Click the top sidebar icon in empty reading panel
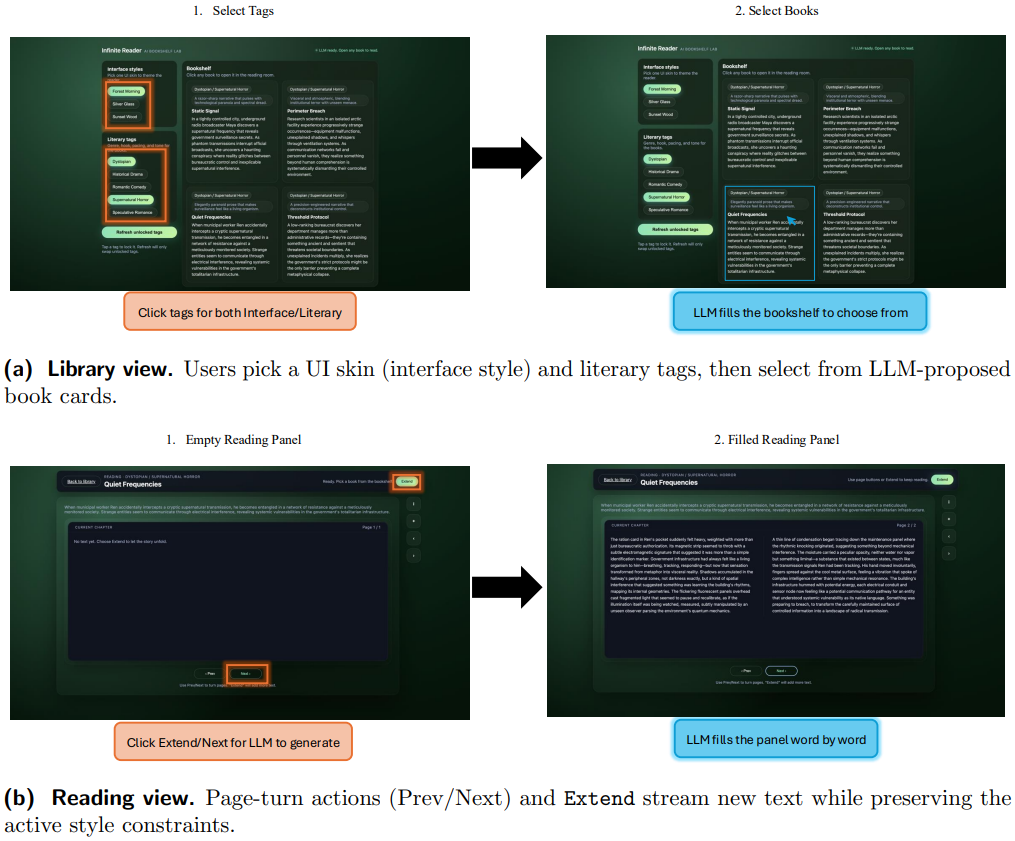 tap(414, 504)
